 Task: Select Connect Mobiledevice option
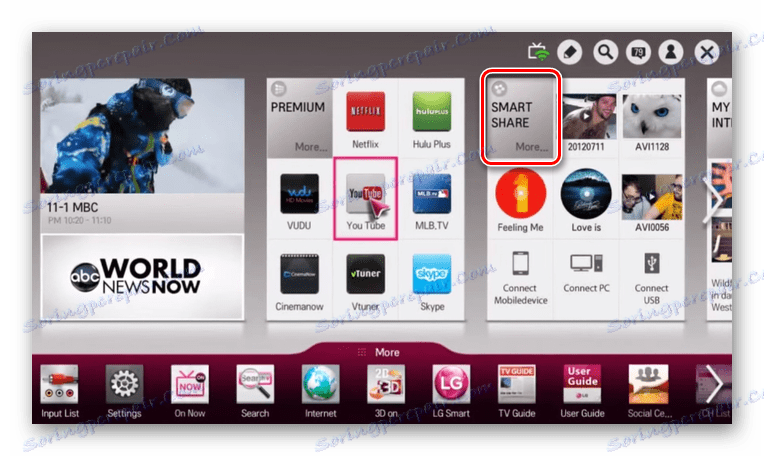pyautogui.click(x=520, y=279)
